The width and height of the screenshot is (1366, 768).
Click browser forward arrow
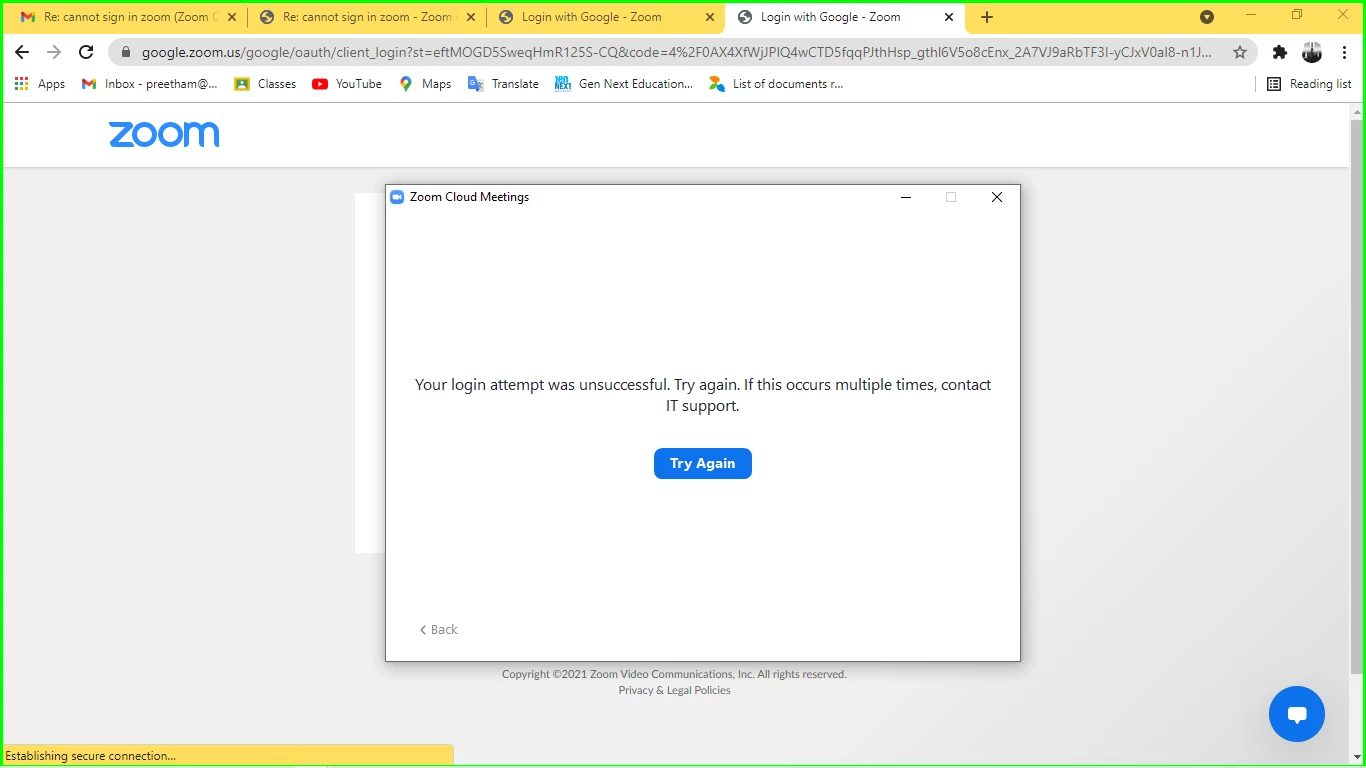coord(54,52)
